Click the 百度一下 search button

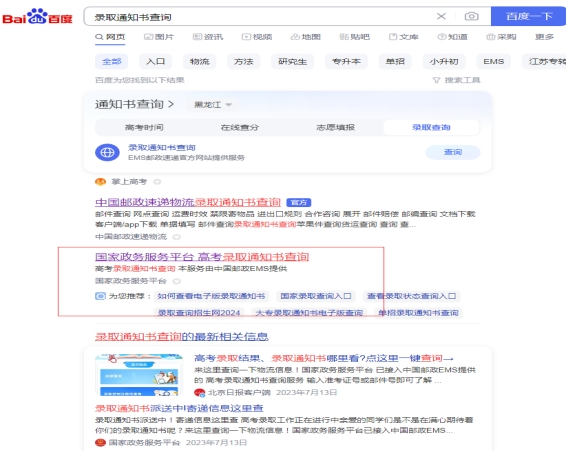(x=528, y=16)
